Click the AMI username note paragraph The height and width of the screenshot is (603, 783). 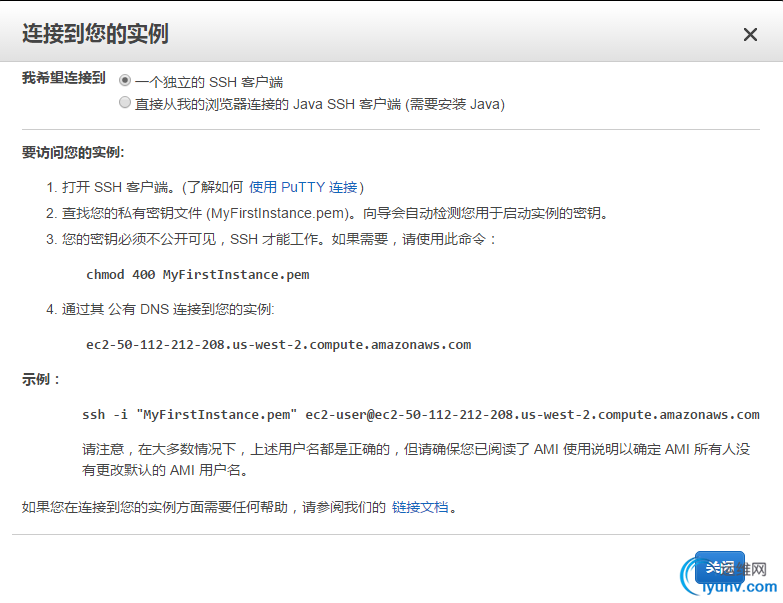click(416, 459)
